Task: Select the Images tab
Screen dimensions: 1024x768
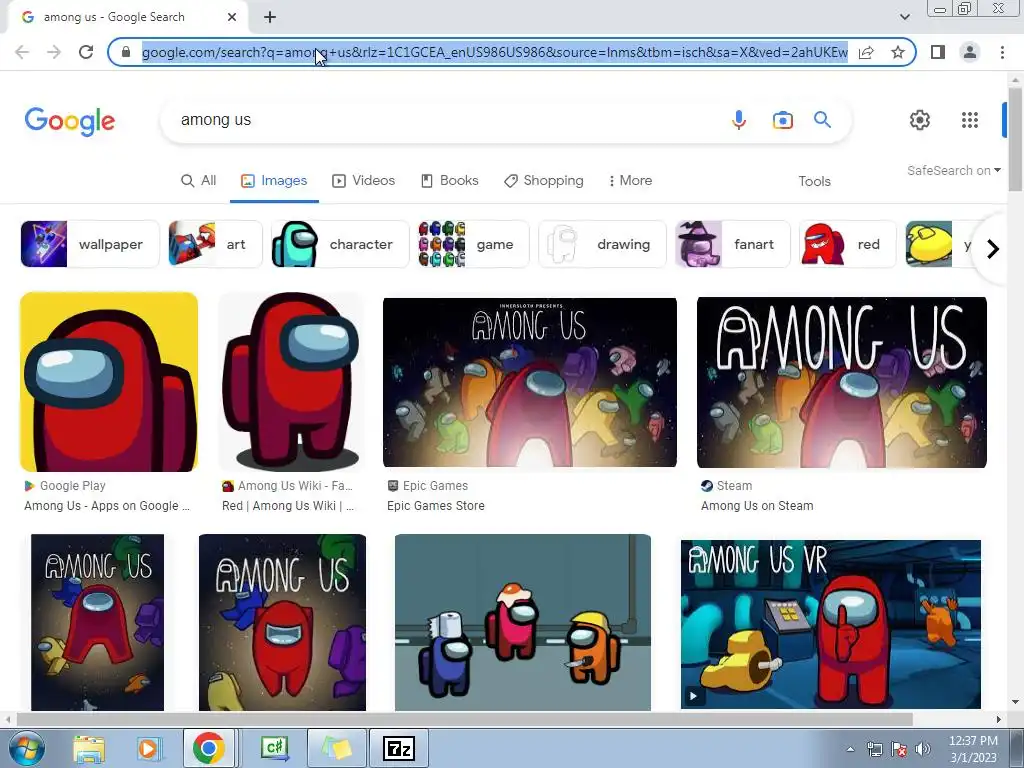Action: 274,181
